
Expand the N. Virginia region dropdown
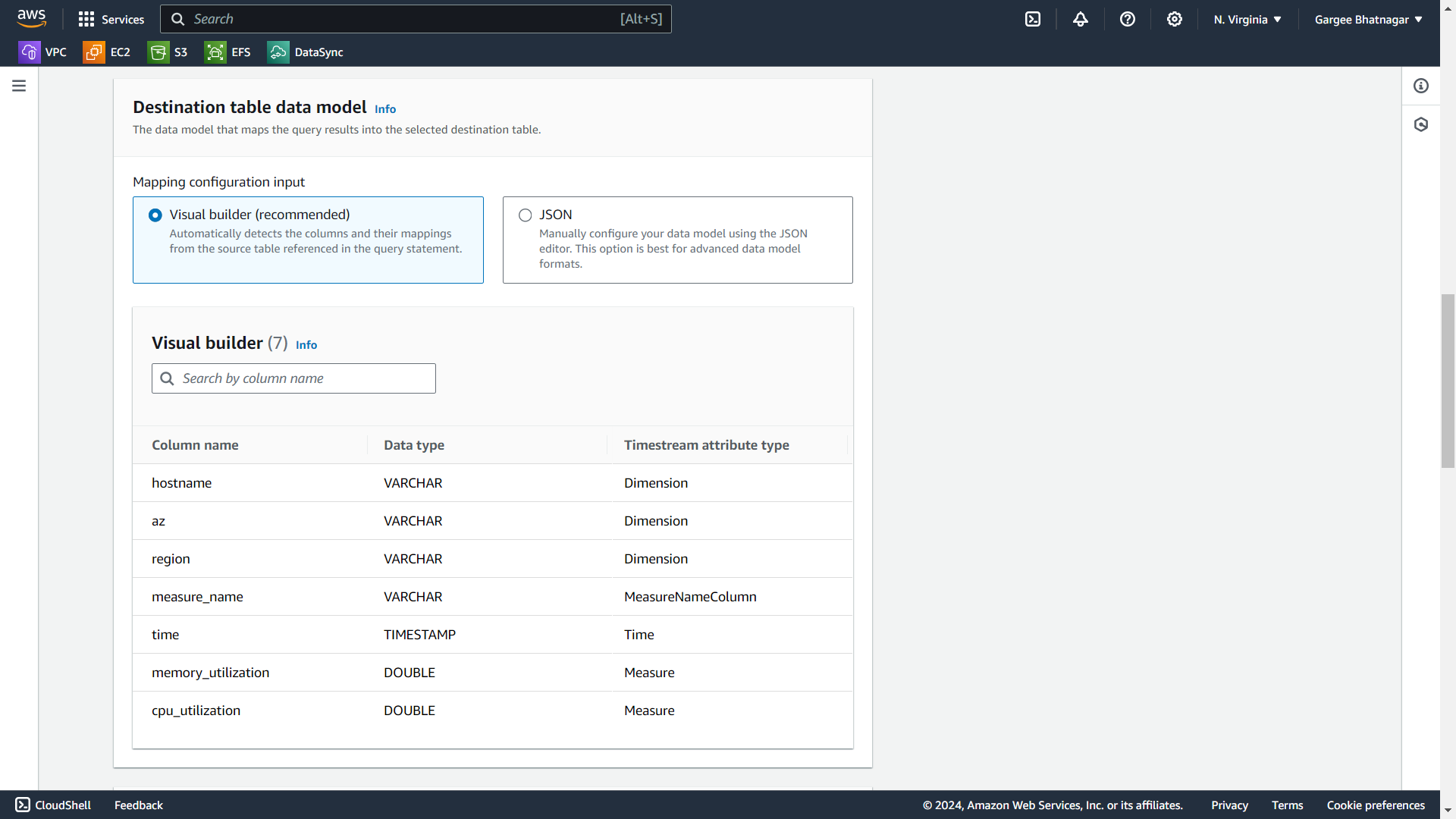[1247, 20]
